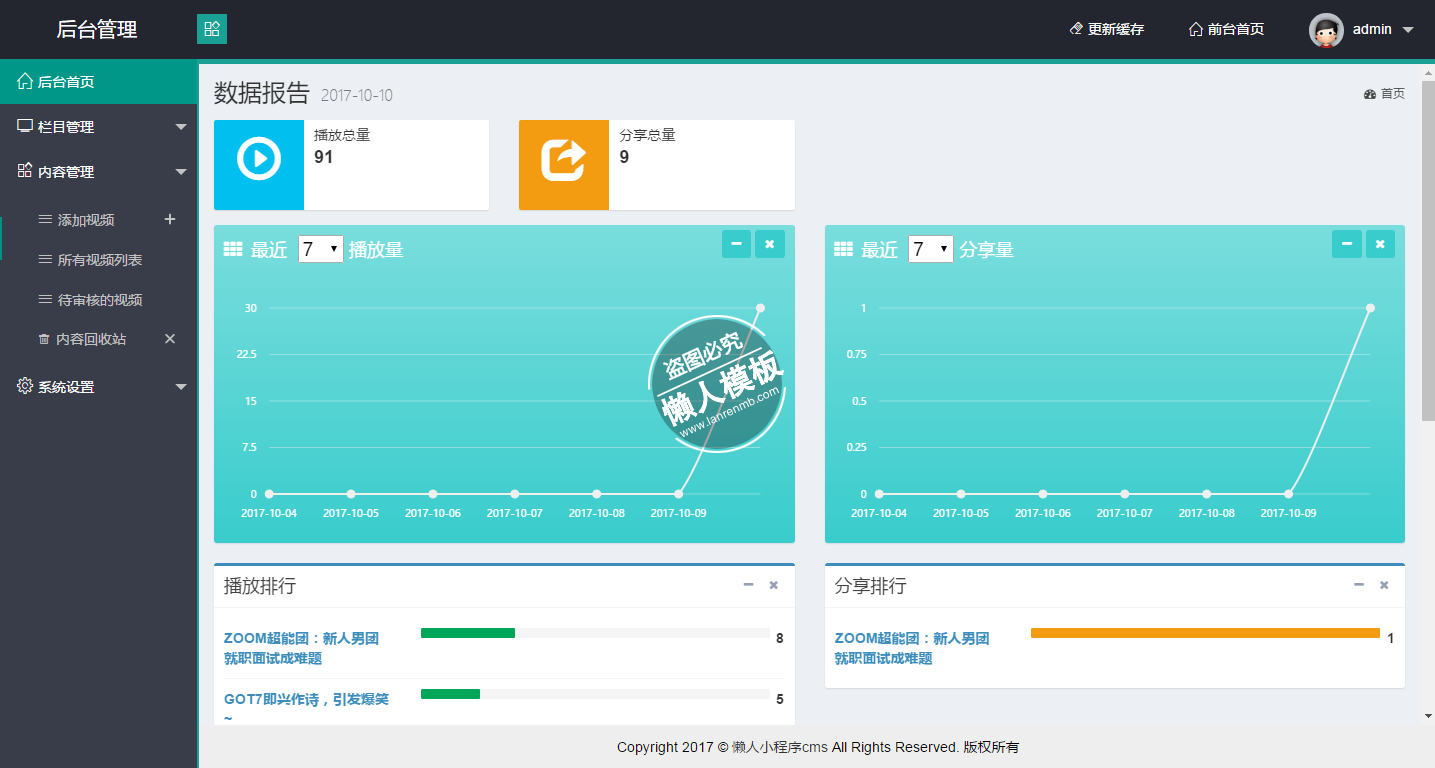The height and width of the screenshot is (768, 1435).
Task: Close the 播放量 chart panel
Action: pyautogui.click(x=770, y=244)
